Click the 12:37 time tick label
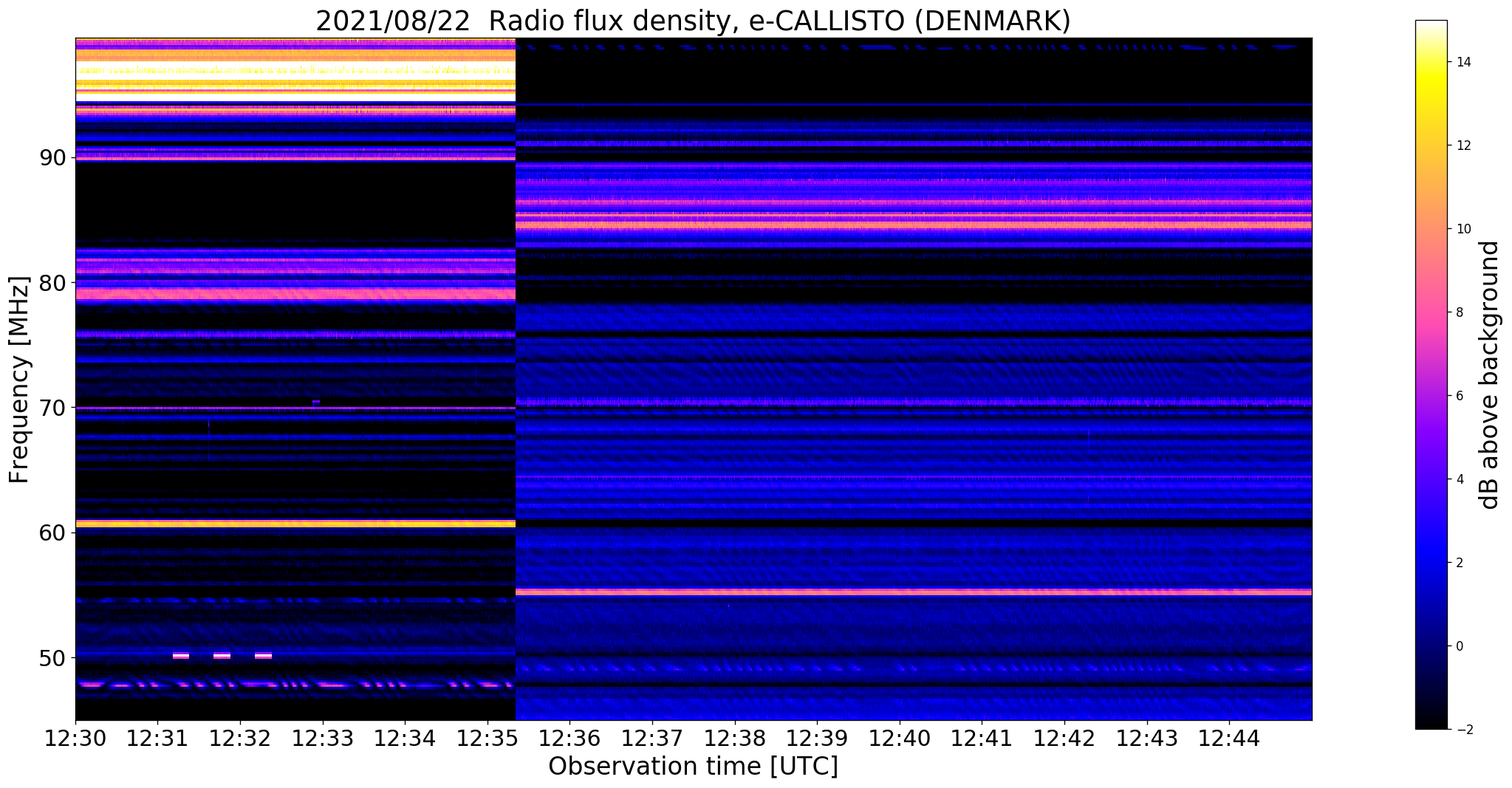1512x788 pixels. [x=652, y=738]
